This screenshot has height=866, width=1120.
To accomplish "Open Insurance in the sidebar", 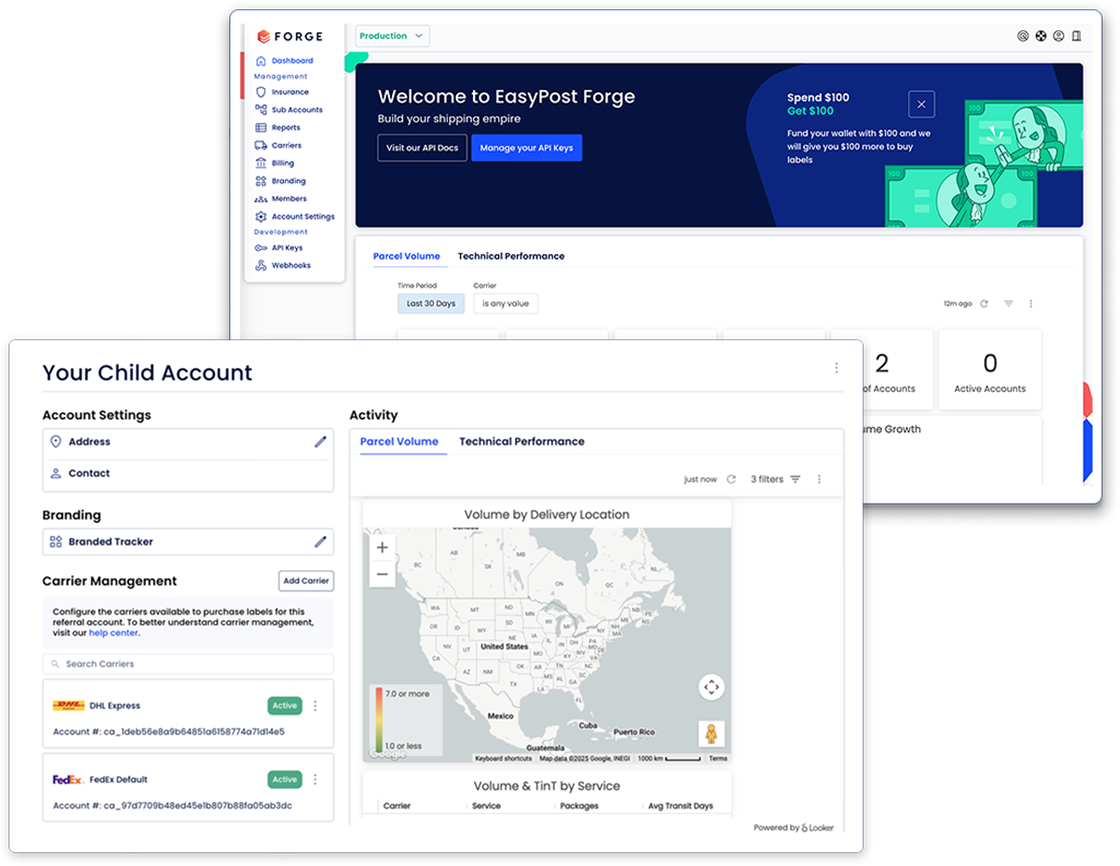I will point(282,92).
